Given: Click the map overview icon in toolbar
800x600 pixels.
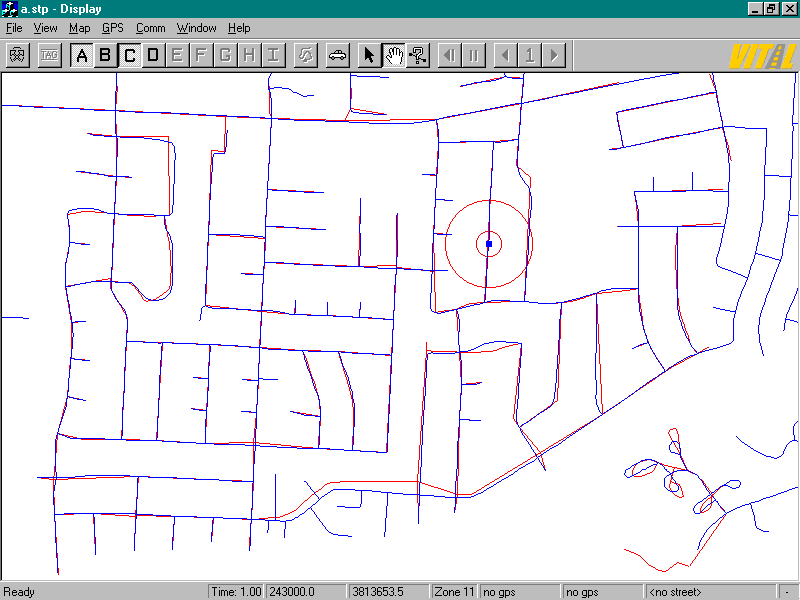Looking at the screenshot, I should [18, 55].
